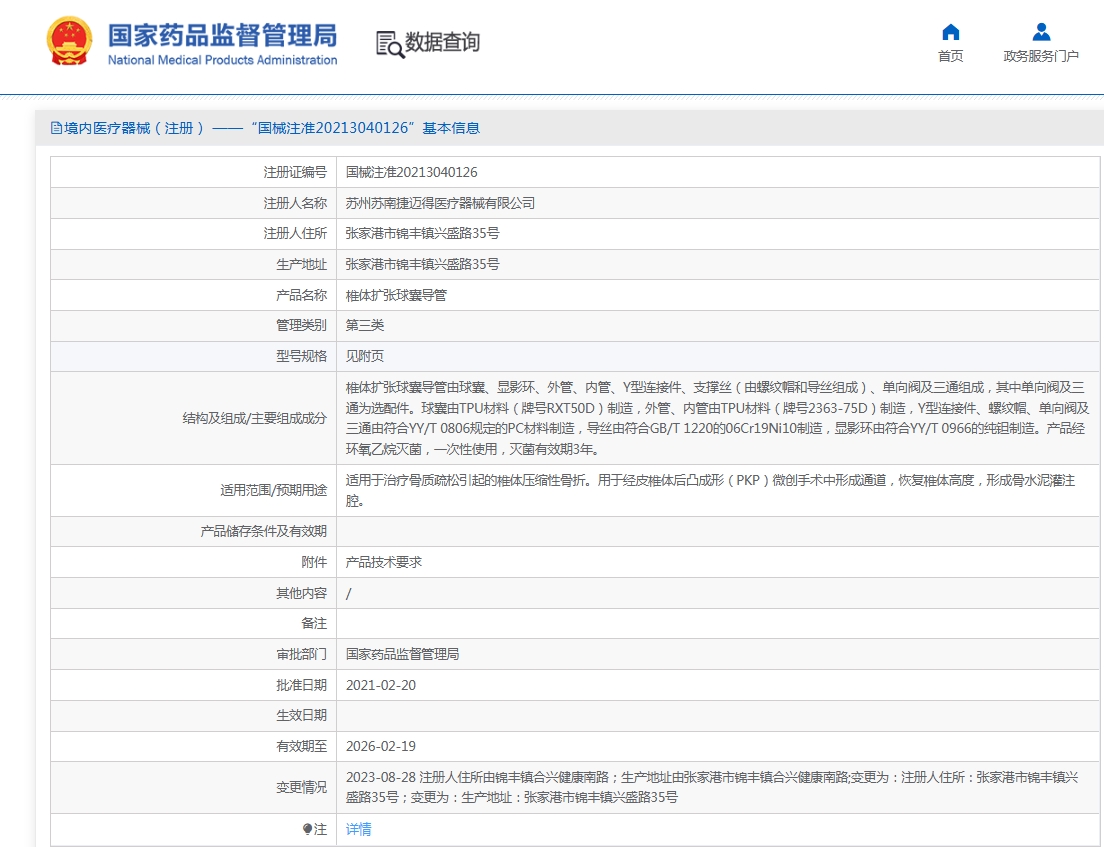The width and height of the screenshot is (1104, 847).
Task: Click the 注册人住所 address value
Action: pos(422,234)
